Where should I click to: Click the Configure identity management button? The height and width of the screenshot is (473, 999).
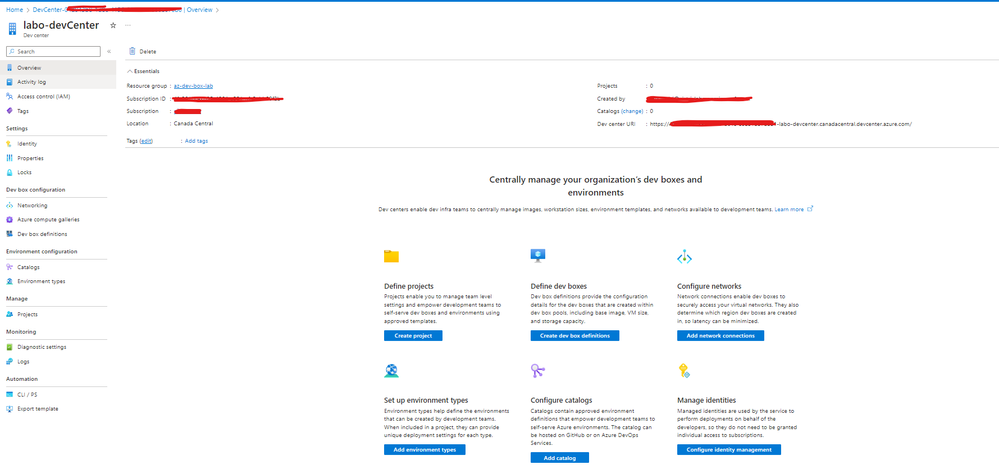729,449
